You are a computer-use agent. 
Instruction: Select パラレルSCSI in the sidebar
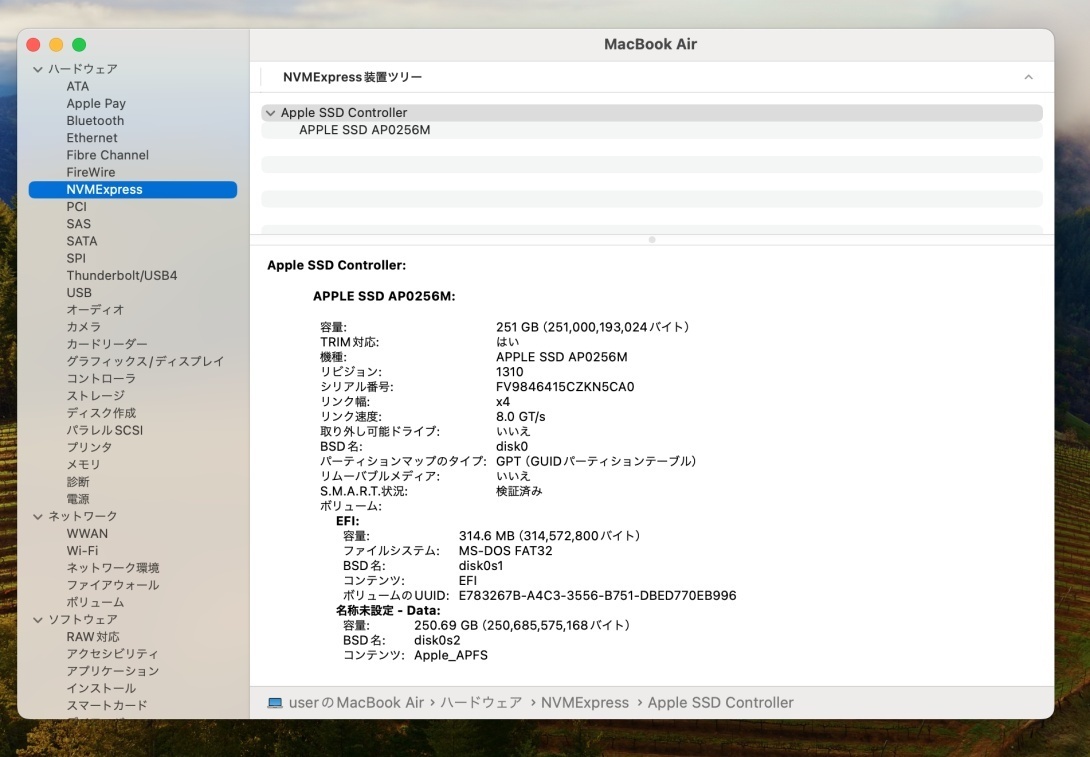click(x=105, y=430)
